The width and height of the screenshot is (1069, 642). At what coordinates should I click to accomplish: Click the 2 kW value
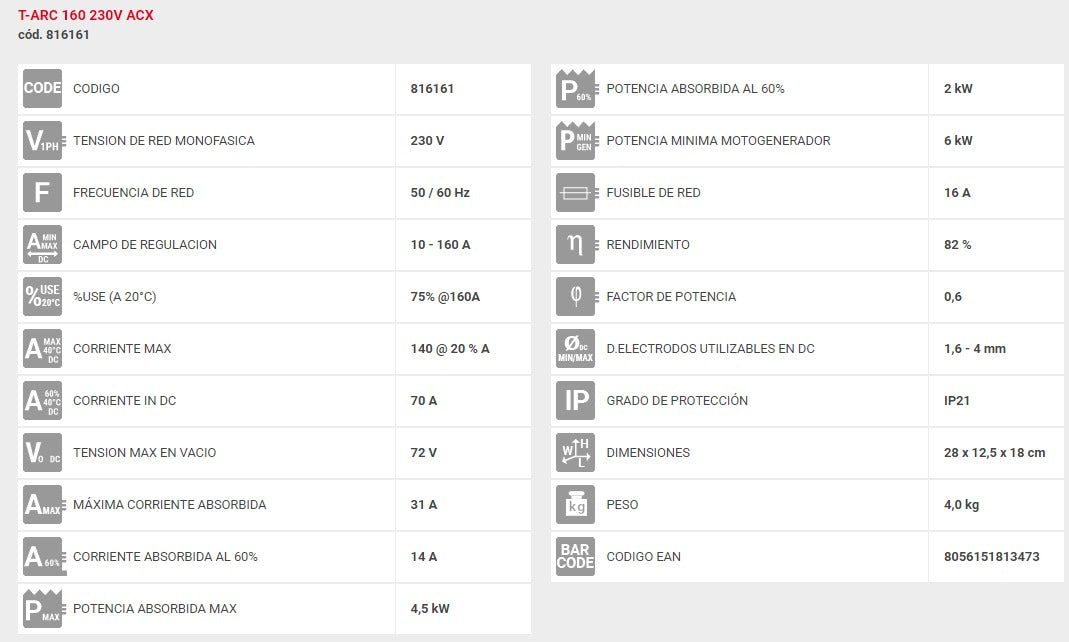(x=958, y=89)
